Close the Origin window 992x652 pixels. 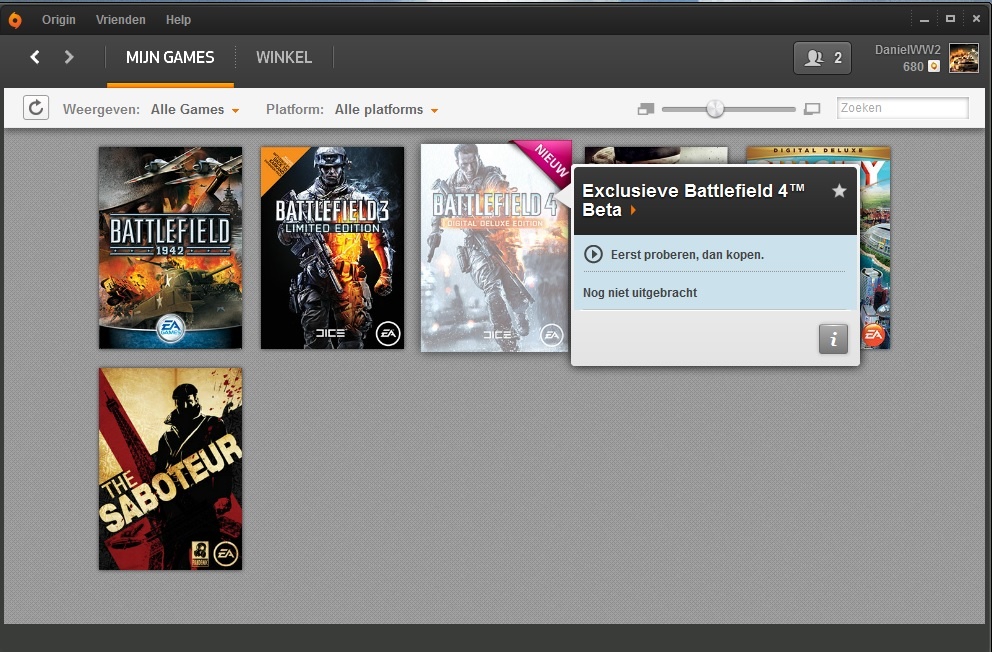pyautogui.click(x=976, y=19)
